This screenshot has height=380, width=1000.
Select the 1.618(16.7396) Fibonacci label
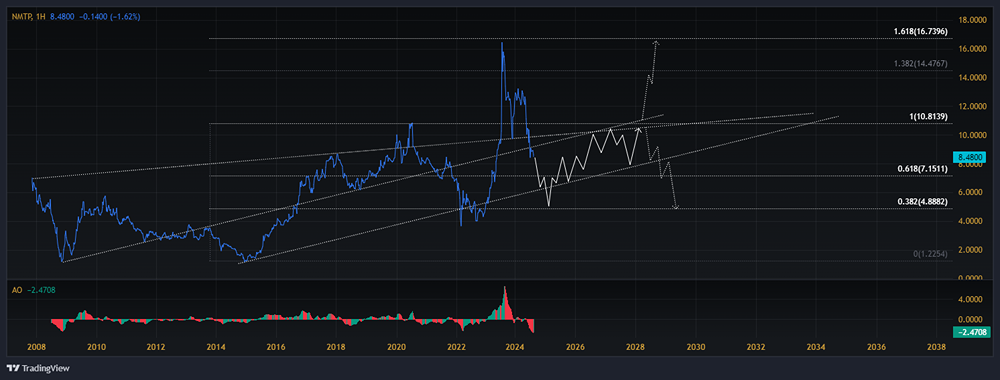coord(922,31)
